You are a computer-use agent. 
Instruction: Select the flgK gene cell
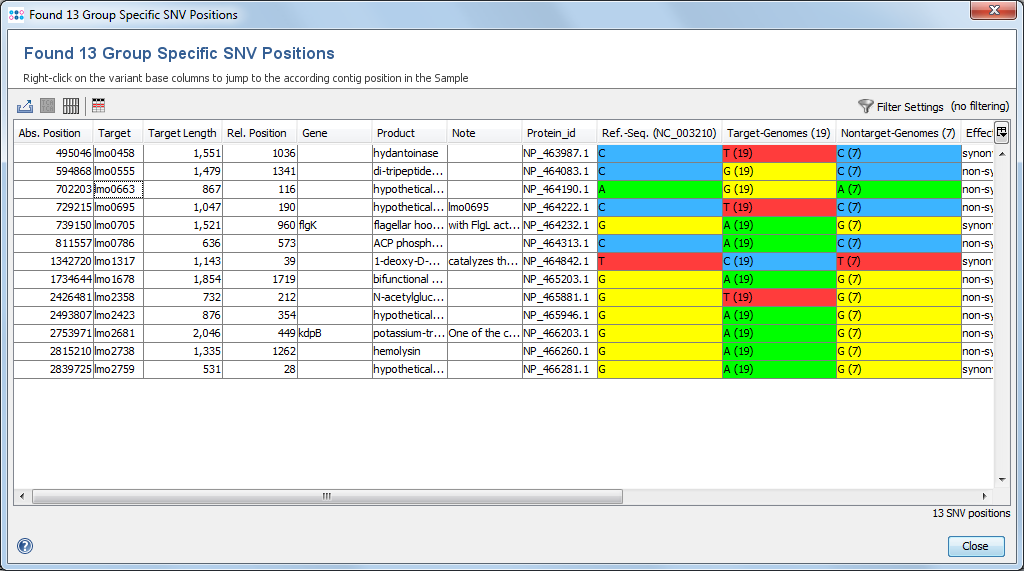334,225
